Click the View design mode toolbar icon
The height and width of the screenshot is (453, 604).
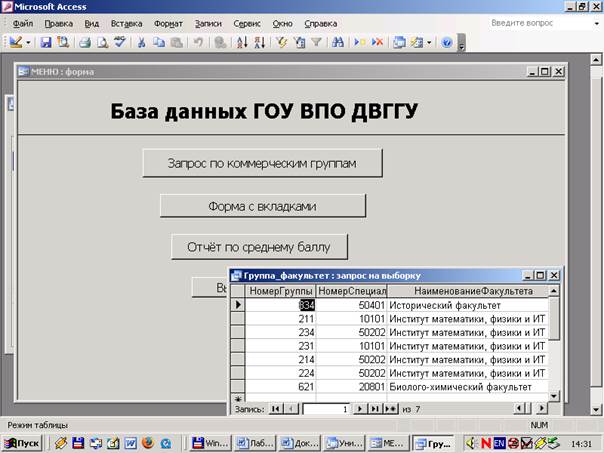point(16,42)
